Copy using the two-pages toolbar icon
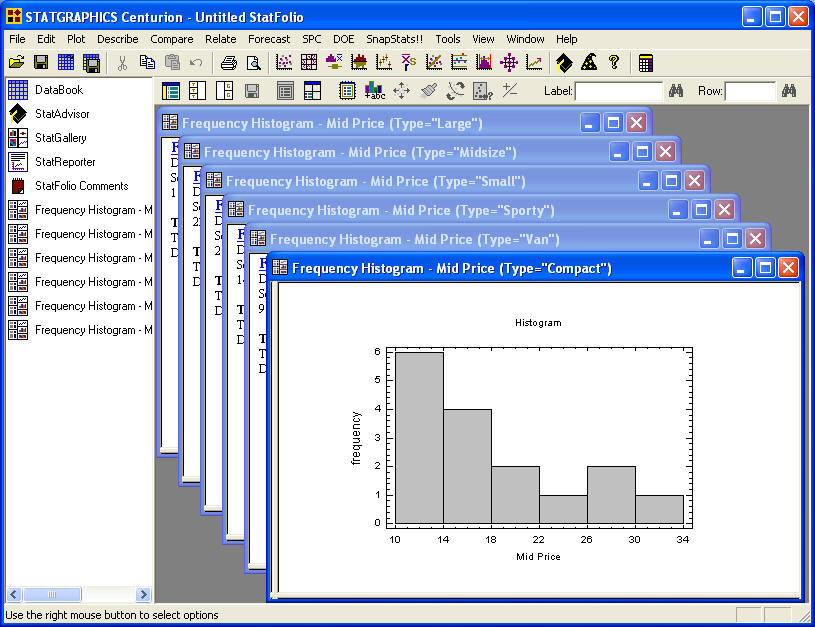 tap(147, 63)
